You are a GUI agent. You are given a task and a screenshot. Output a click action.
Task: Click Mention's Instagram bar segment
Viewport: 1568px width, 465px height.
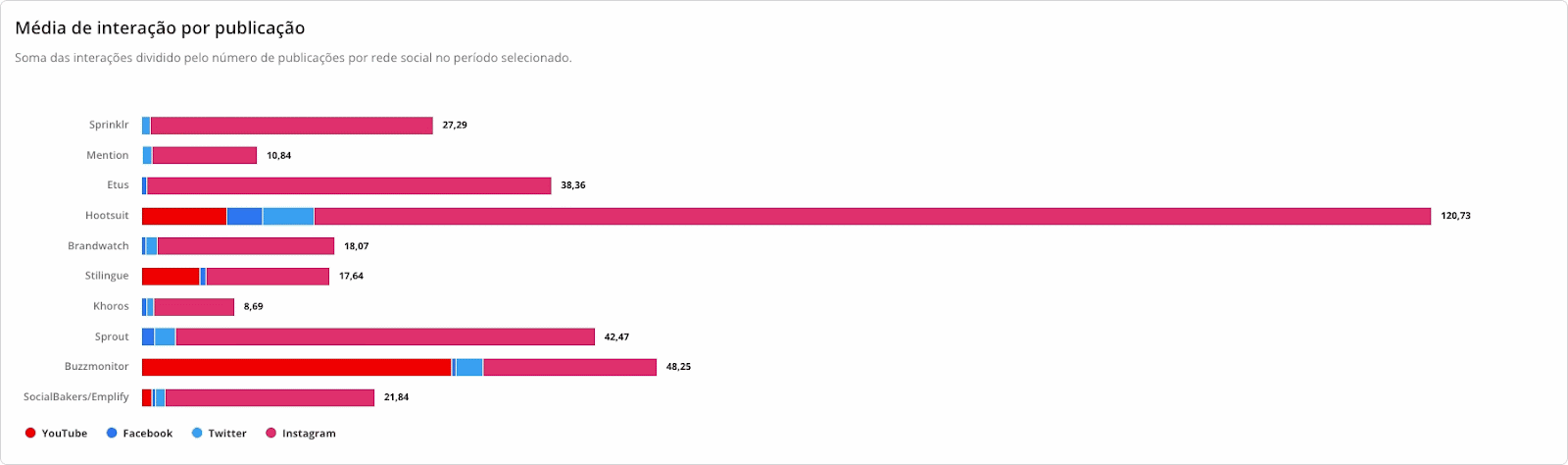204,155
